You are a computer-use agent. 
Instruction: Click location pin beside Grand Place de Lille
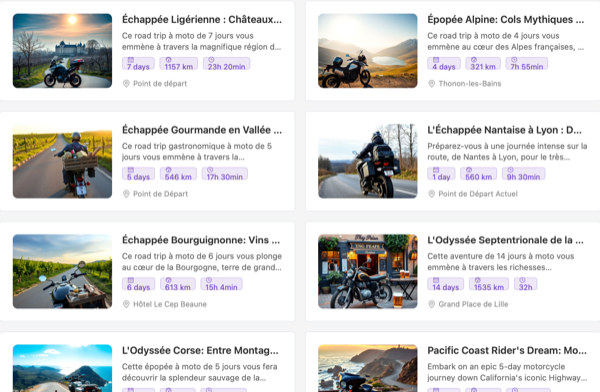(x=431, y=304)
